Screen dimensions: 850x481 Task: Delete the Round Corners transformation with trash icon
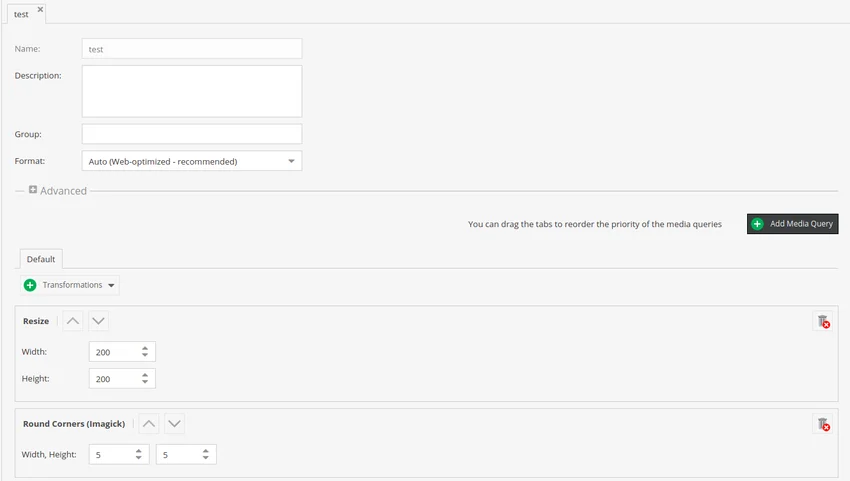click(823, 424)
